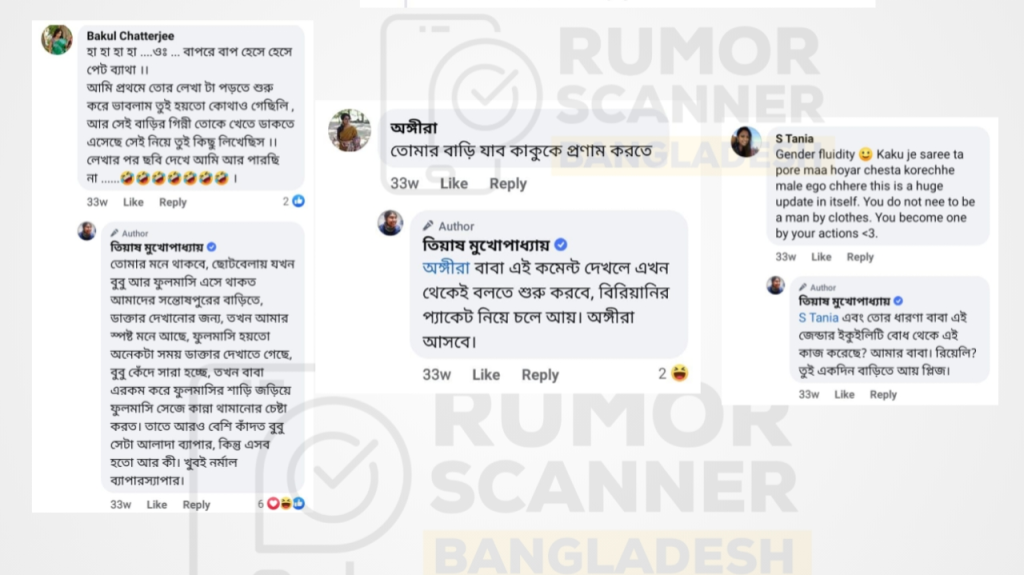
Task: Click the author avatar beside the middle reply
Action: click(390, 223)
